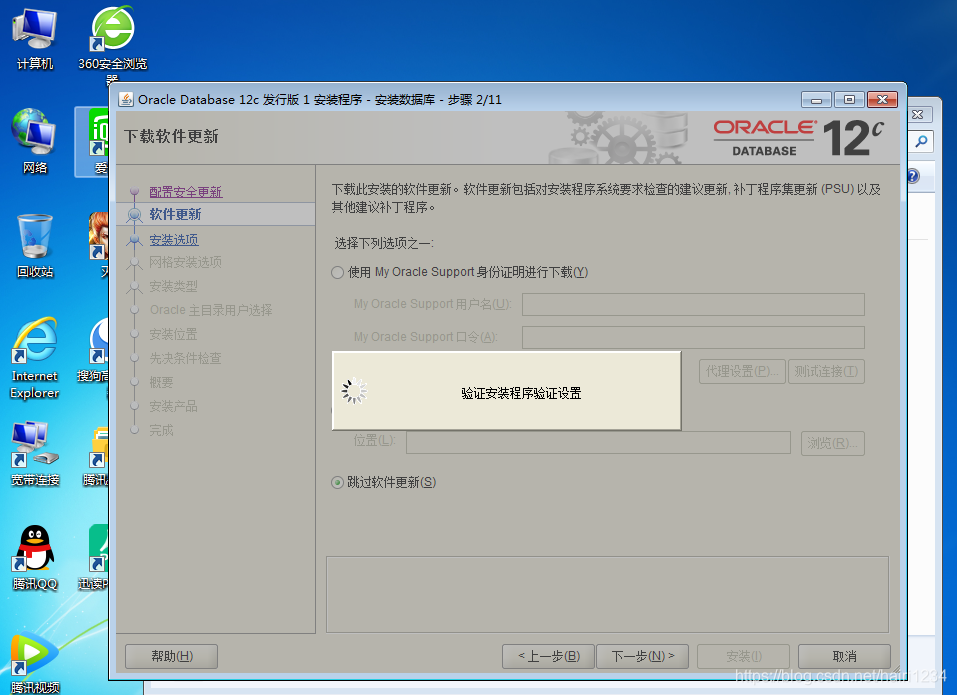Select the 使用 My Oracle Support 身份证明进行下载 radio button

tap(338, 272)
